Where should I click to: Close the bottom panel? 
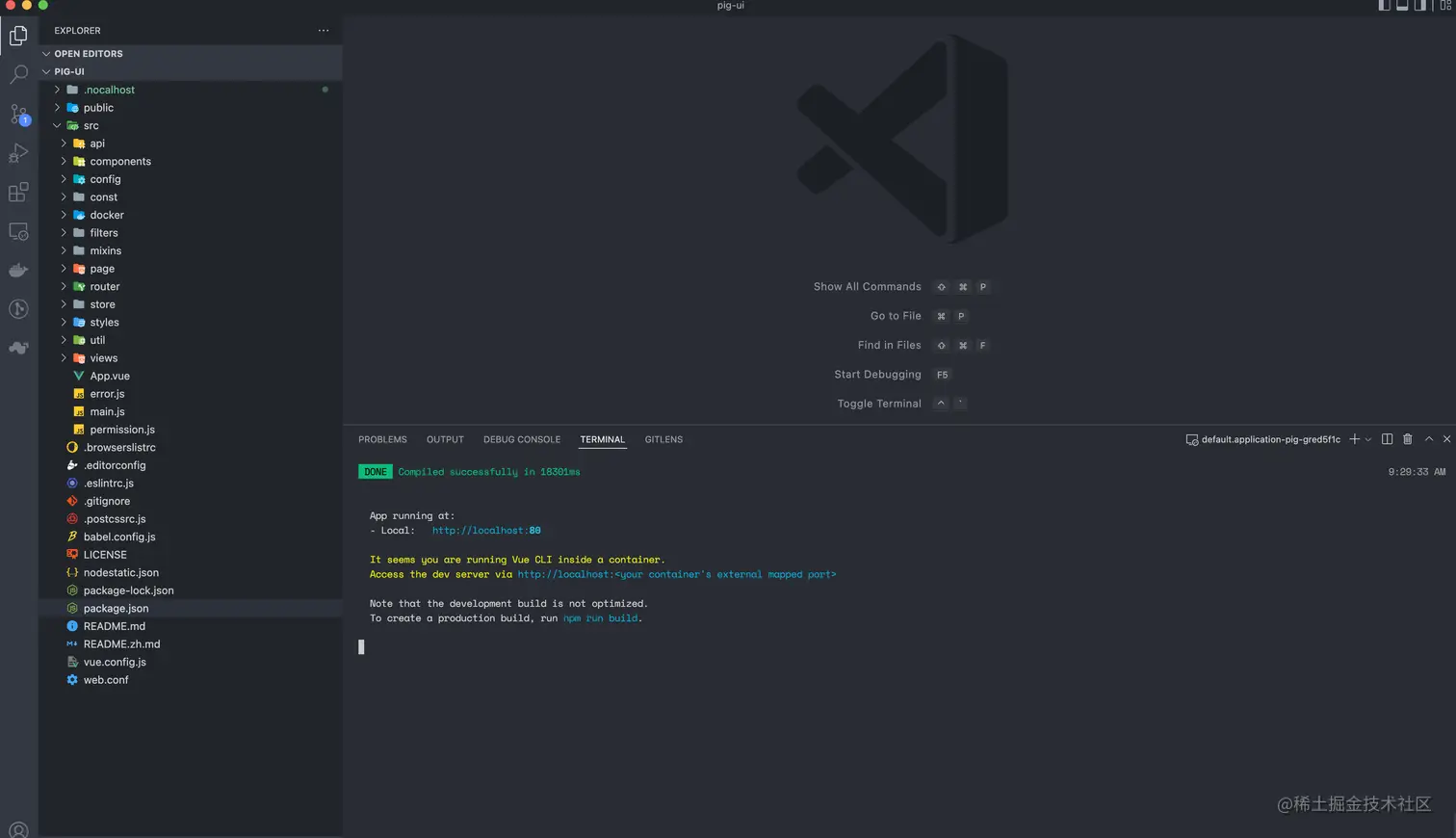(x=1446, y=439)
